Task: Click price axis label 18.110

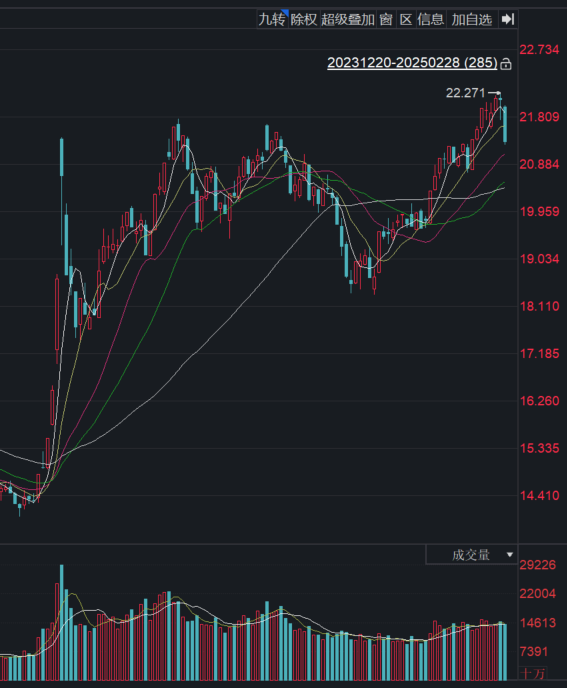Action: point(539,306)
